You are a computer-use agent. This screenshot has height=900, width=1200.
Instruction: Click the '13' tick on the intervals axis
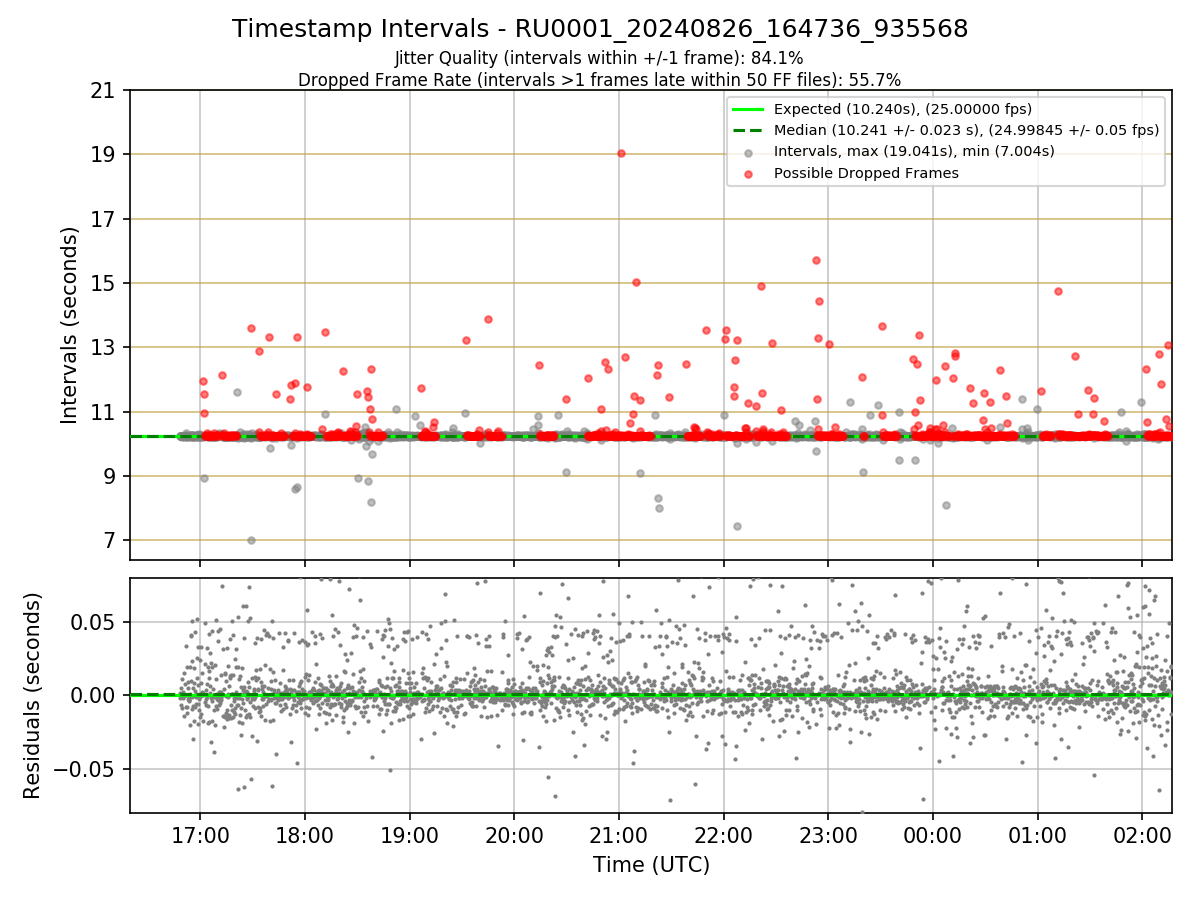coord(104,347)
